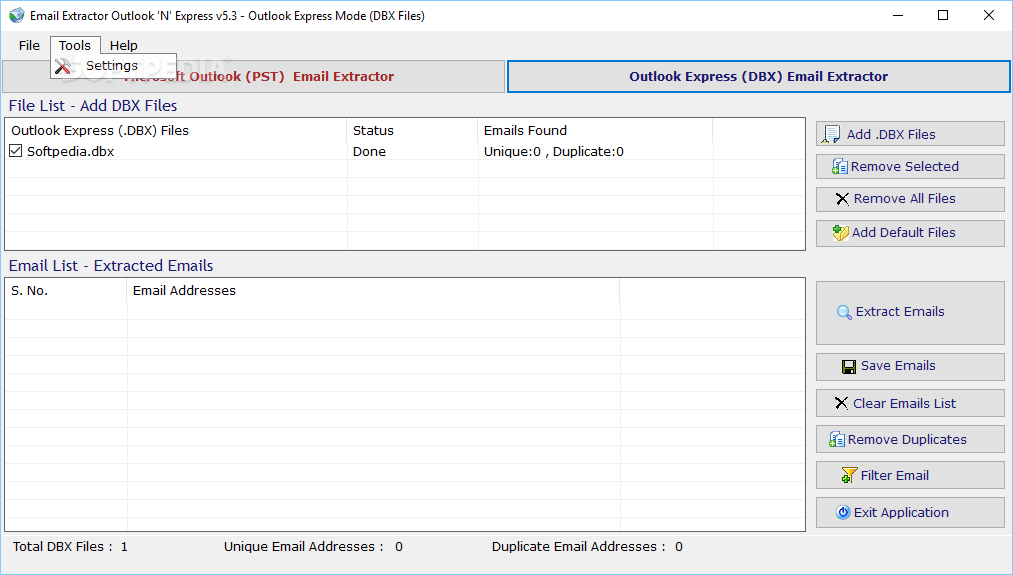Close the Tools menu
1013x575 pixels.
(x=75, y=45)
